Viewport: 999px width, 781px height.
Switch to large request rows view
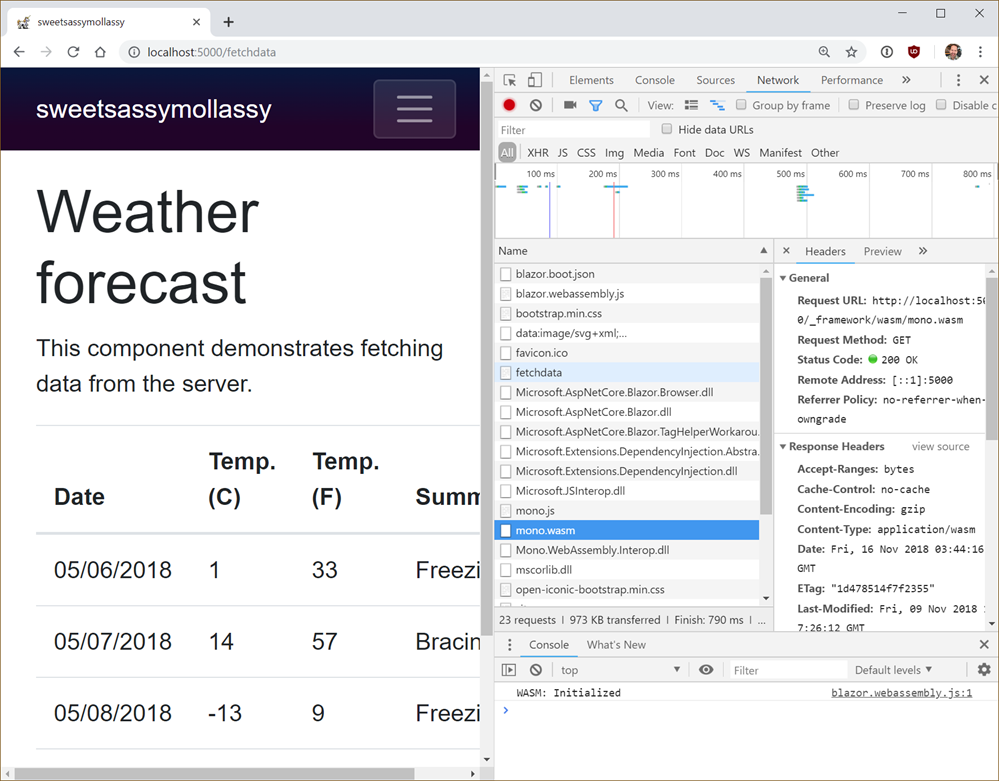coord(691,105)
